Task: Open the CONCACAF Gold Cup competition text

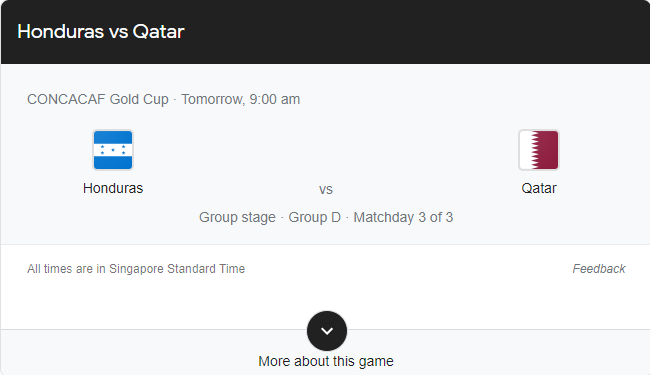Action: pos(98,99)
